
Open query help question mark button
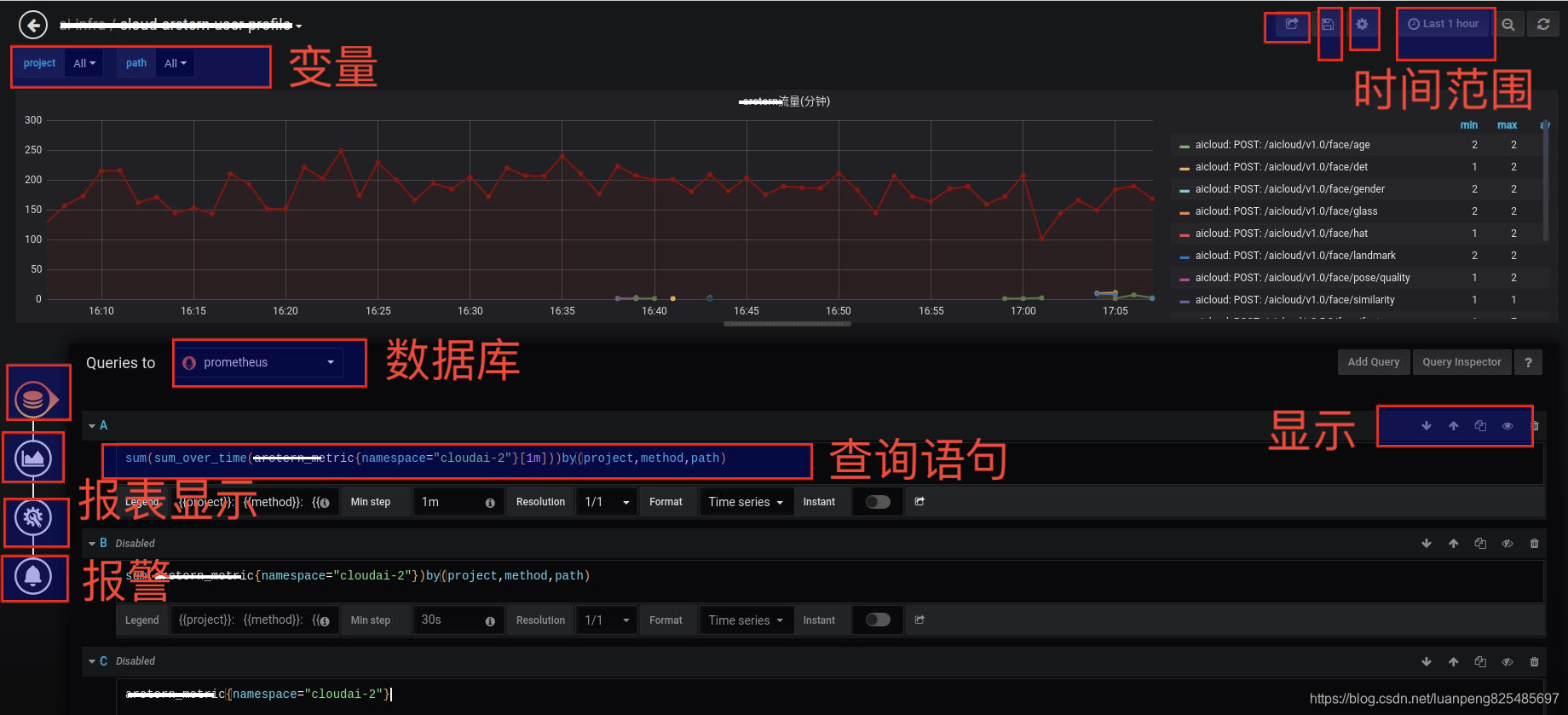[1528, 362]
